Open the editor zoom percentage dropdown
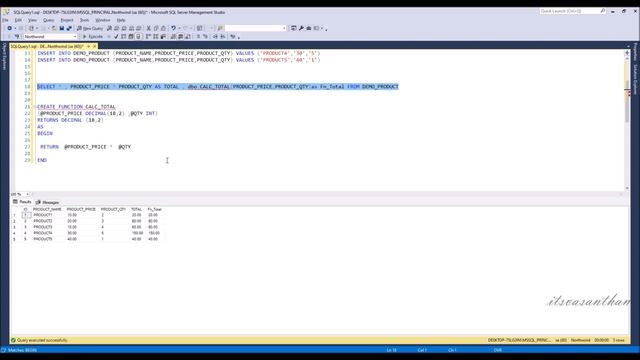Image resolution: width=640 pixels, height=360 pixels. [27, 194]
